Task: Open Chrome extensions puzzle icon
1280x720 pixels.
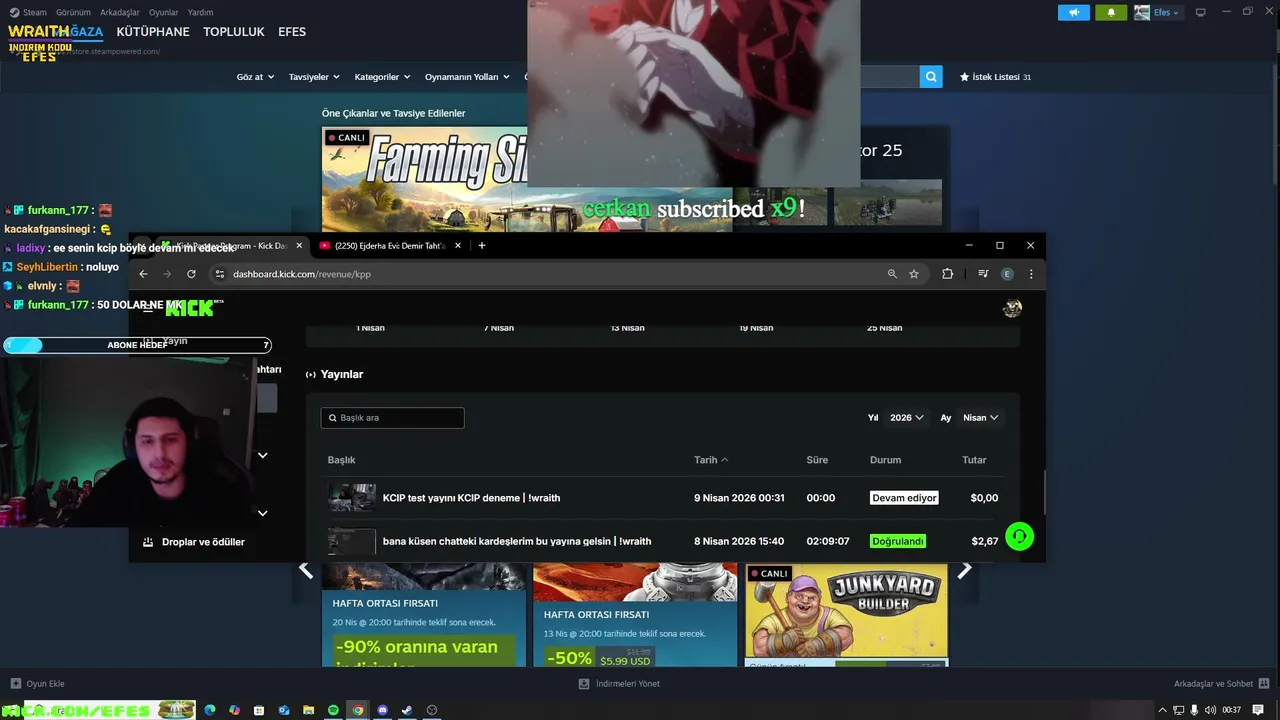Action: click(x=947, y=274)
